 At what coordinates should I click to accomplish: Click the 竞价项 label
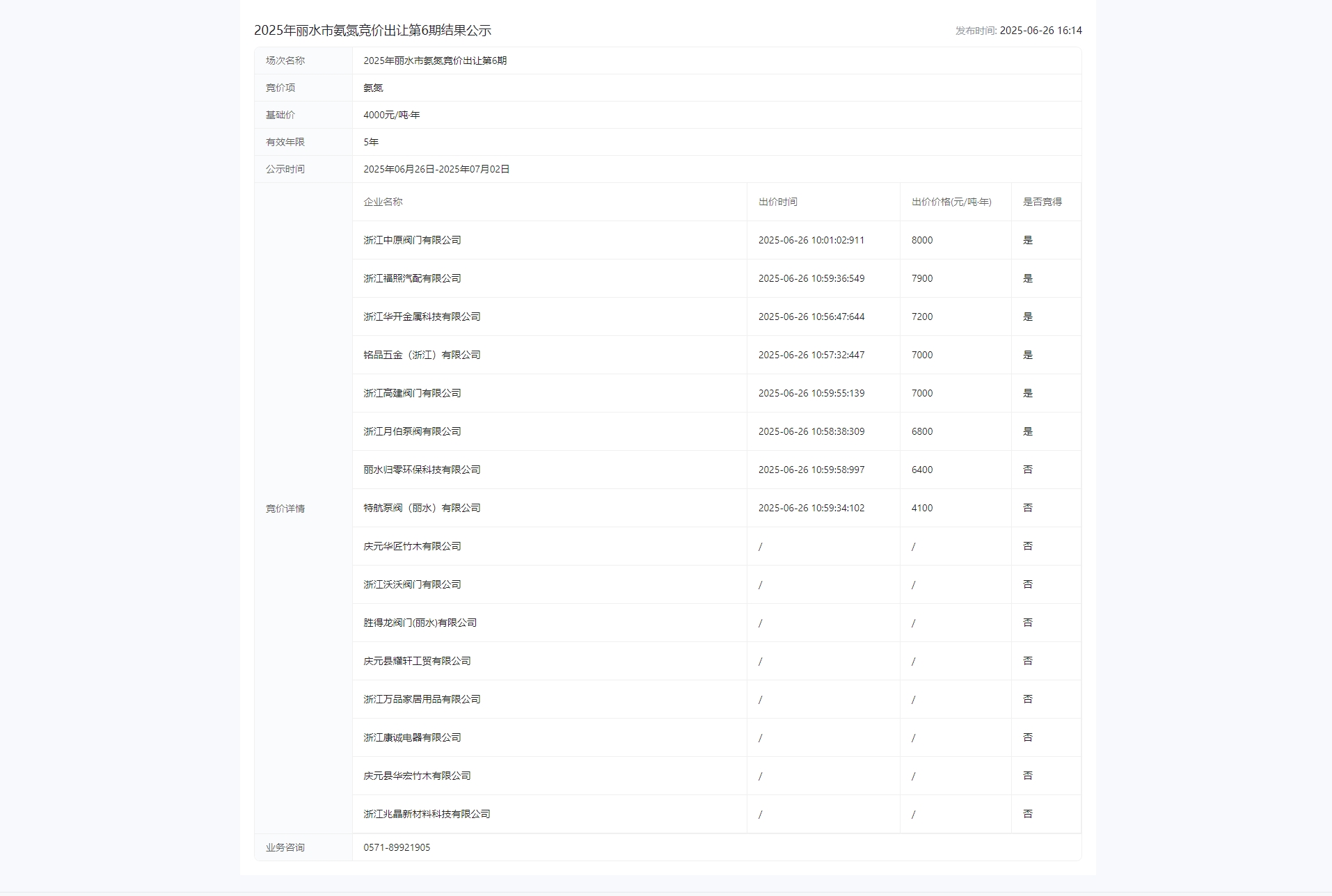280,88
